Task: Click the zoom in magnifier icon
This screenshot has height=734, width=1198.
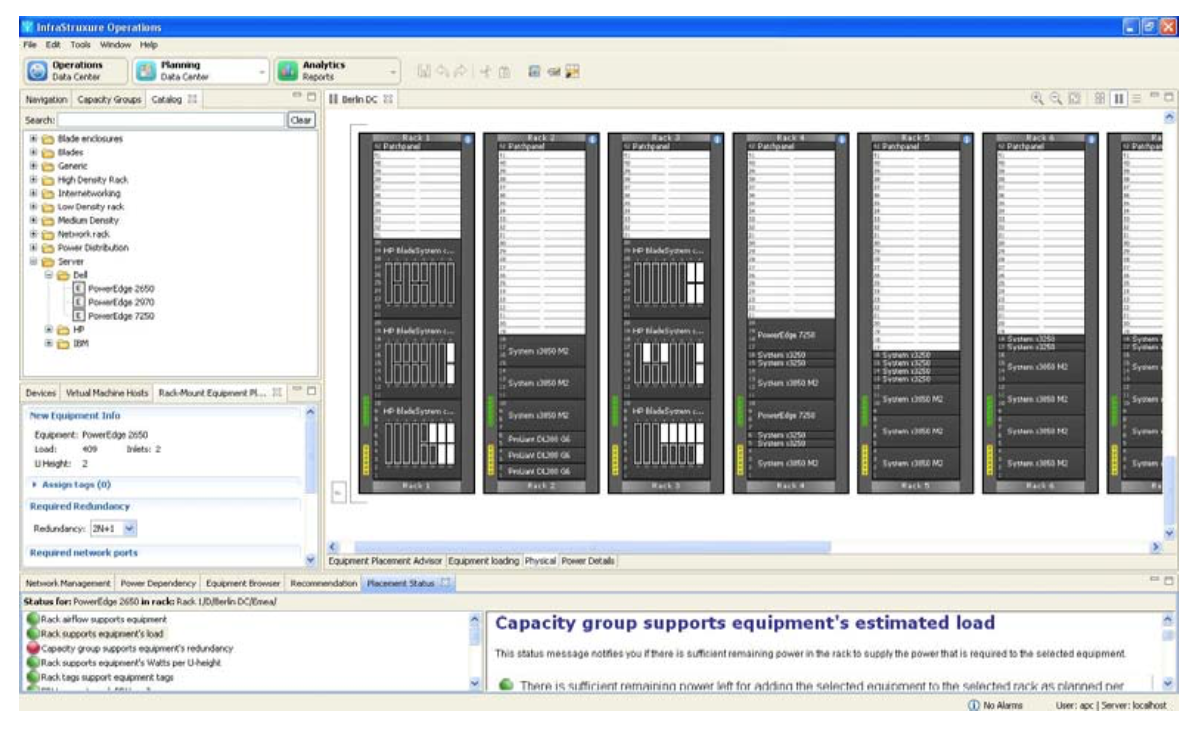Action: 1037,99
